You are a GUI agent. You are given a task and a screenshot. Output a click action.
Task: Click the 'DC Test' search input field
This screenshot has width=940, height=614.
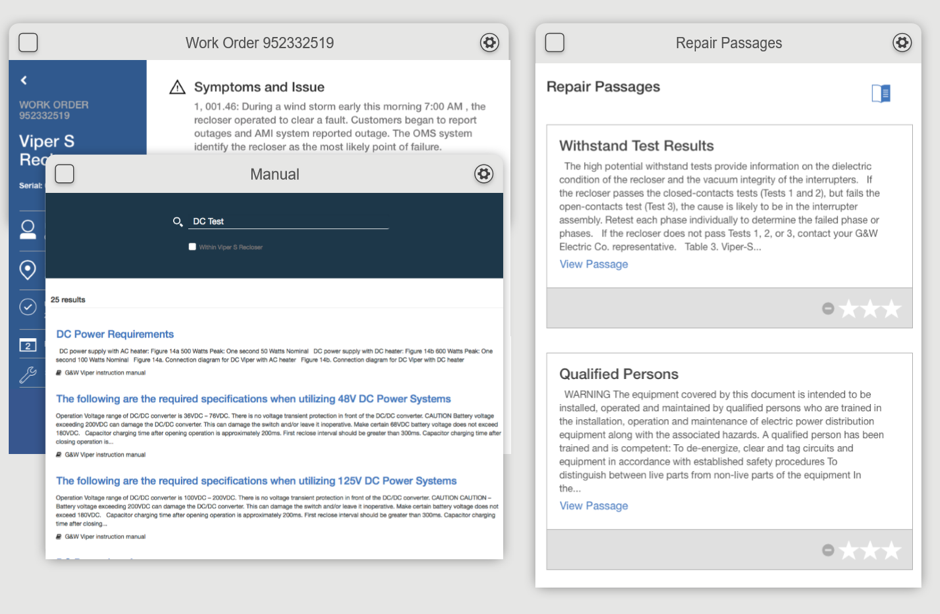coord(288,222)
